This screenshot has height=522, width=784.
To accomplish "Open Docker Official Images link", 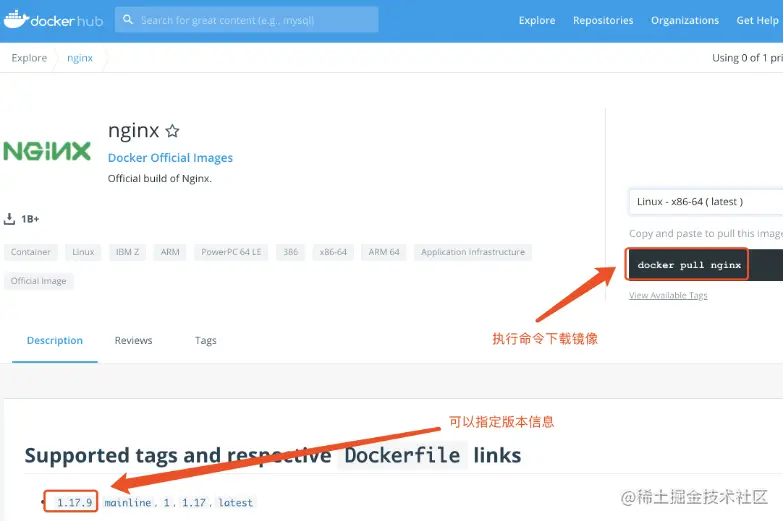I will point(170,158).
